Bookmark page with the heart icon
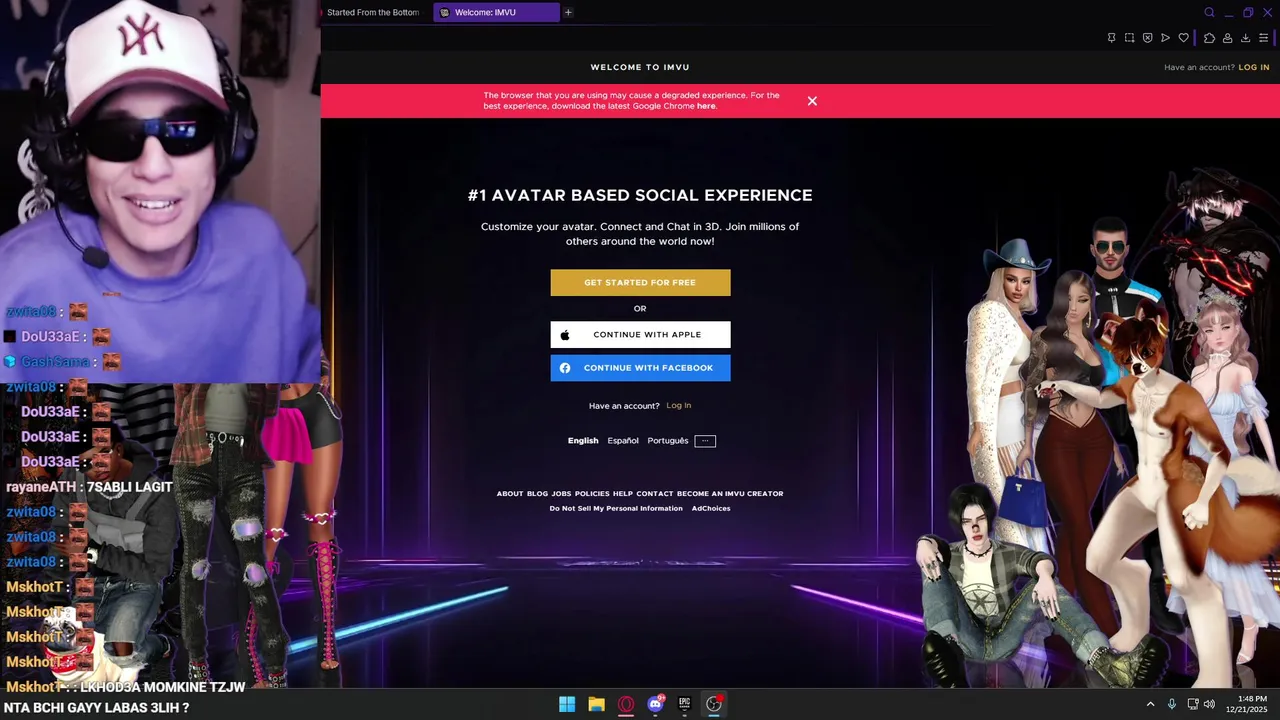This screenshot has height=720, width=1280. pyautogui.click(x=1184, y=38)
